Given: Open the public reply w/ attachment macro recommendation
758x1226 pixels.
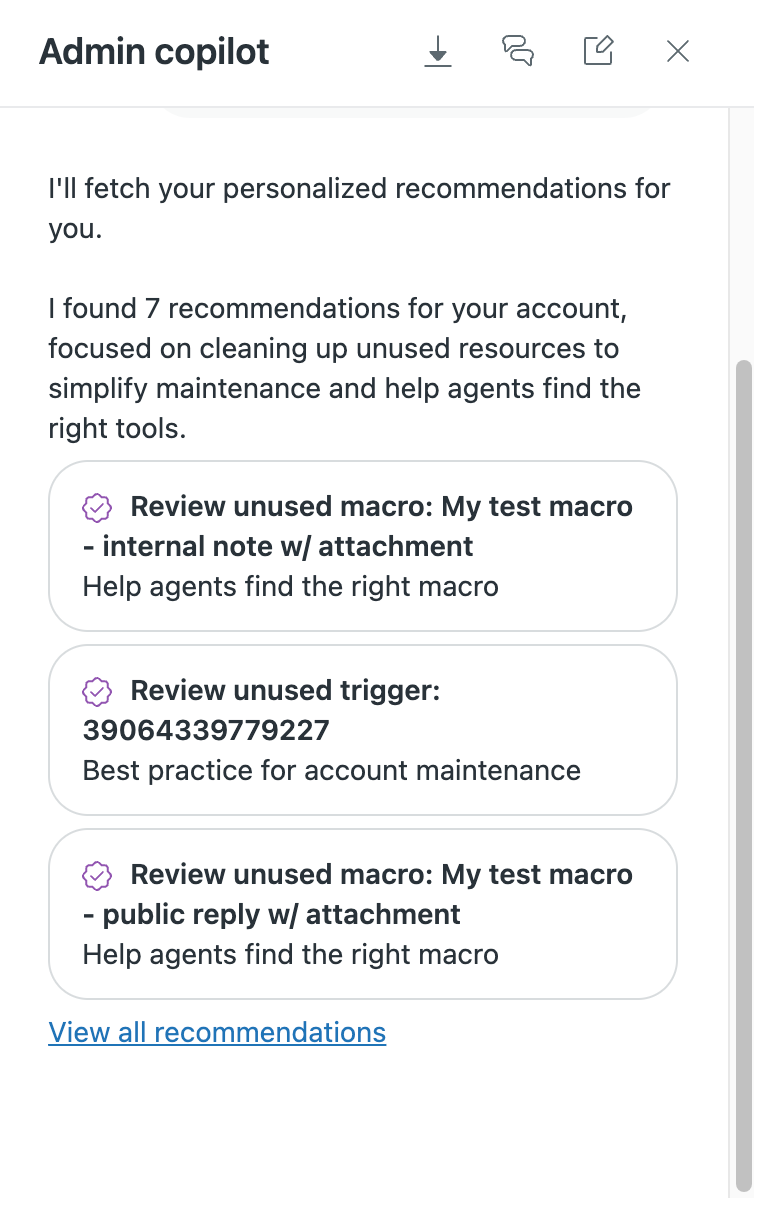Looking at the screenshot, I should (x=362, y=914).
